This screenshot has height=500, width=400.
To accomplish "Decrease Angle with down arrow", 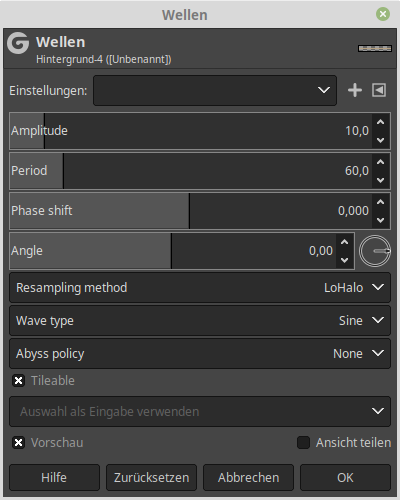I will tap(344, 260).
